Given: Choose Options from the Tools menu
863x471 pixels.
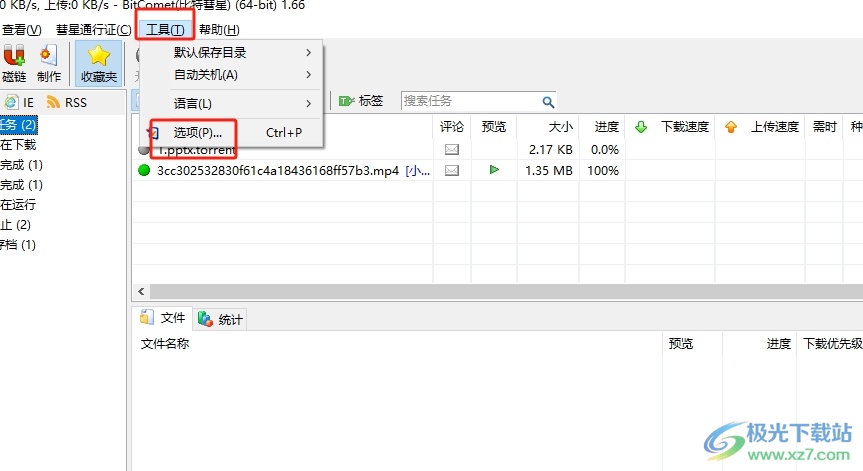Looking at the screenshot, I should (231, 133).
